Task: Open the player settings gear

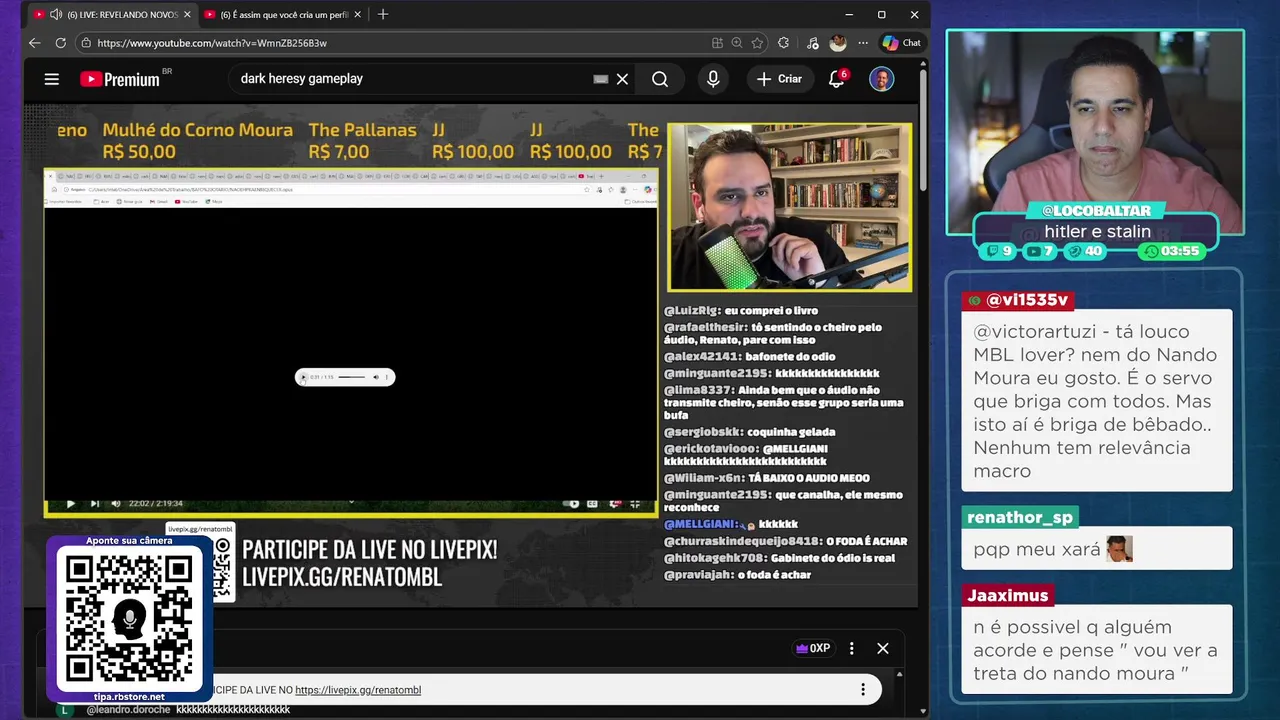Action: click(x=615, y=503)
